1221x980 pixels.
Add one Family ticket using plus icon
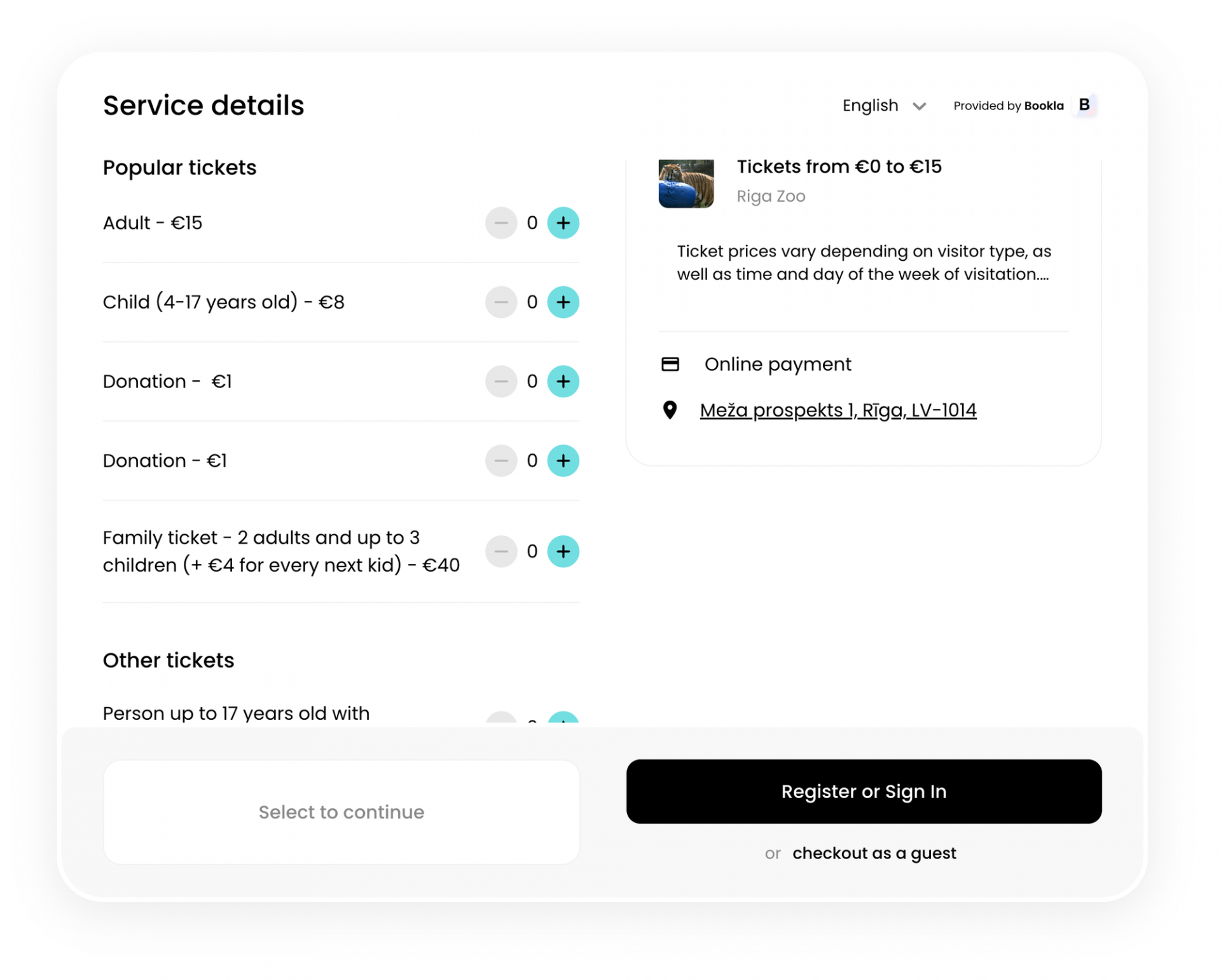[563, 551]
